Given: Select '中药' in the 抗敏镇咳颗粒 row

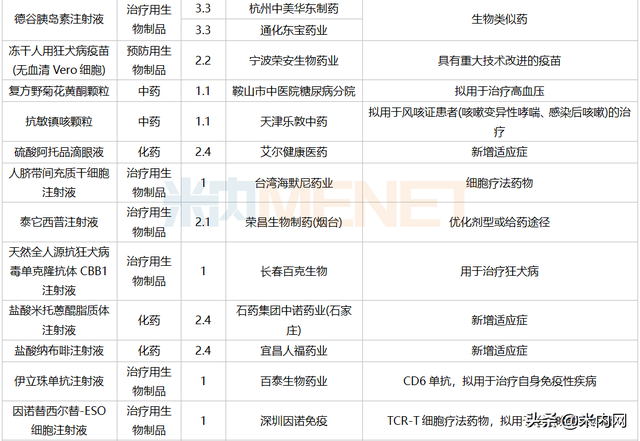Looking at the screenshot, I should (x=149, y=121).
